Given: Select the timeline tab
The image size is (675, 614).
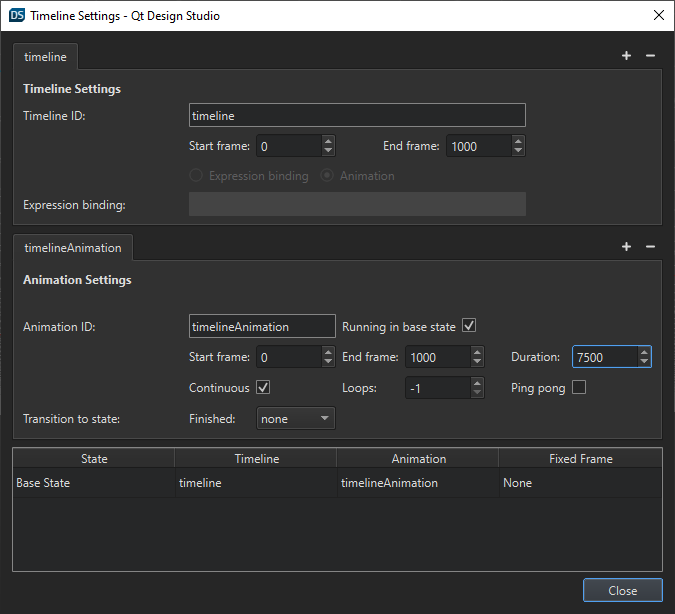Looking at the screenshot, I should point(45,57).
